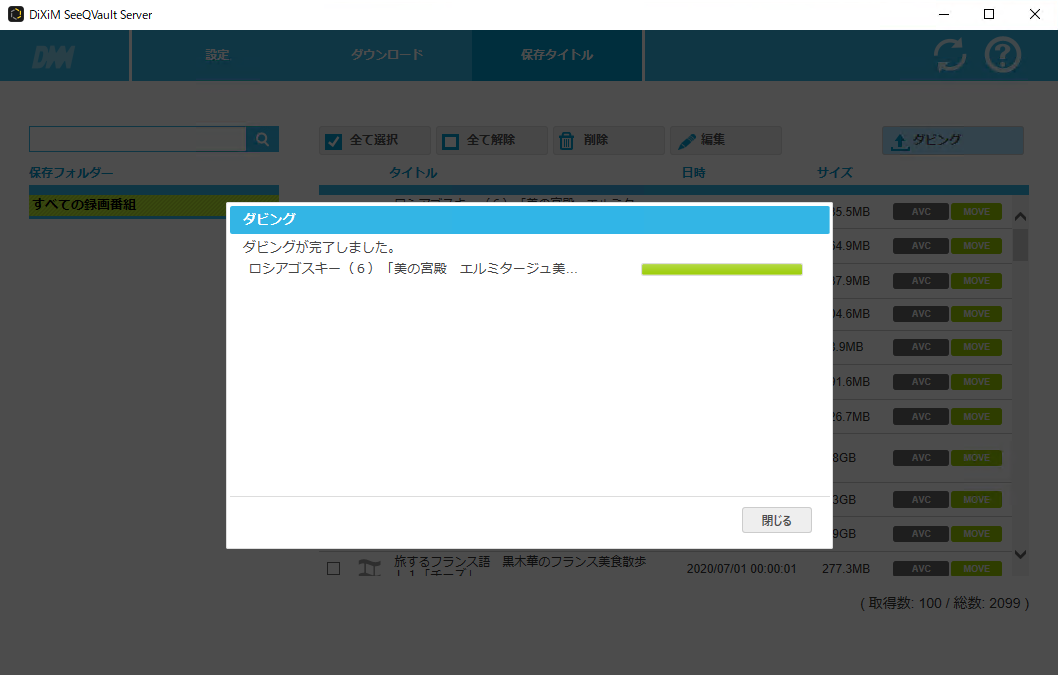Tick the checkbox for 旅するフランス語 row
The image size is (1058, 675).
pyautogui.click(x=334, y=568)
